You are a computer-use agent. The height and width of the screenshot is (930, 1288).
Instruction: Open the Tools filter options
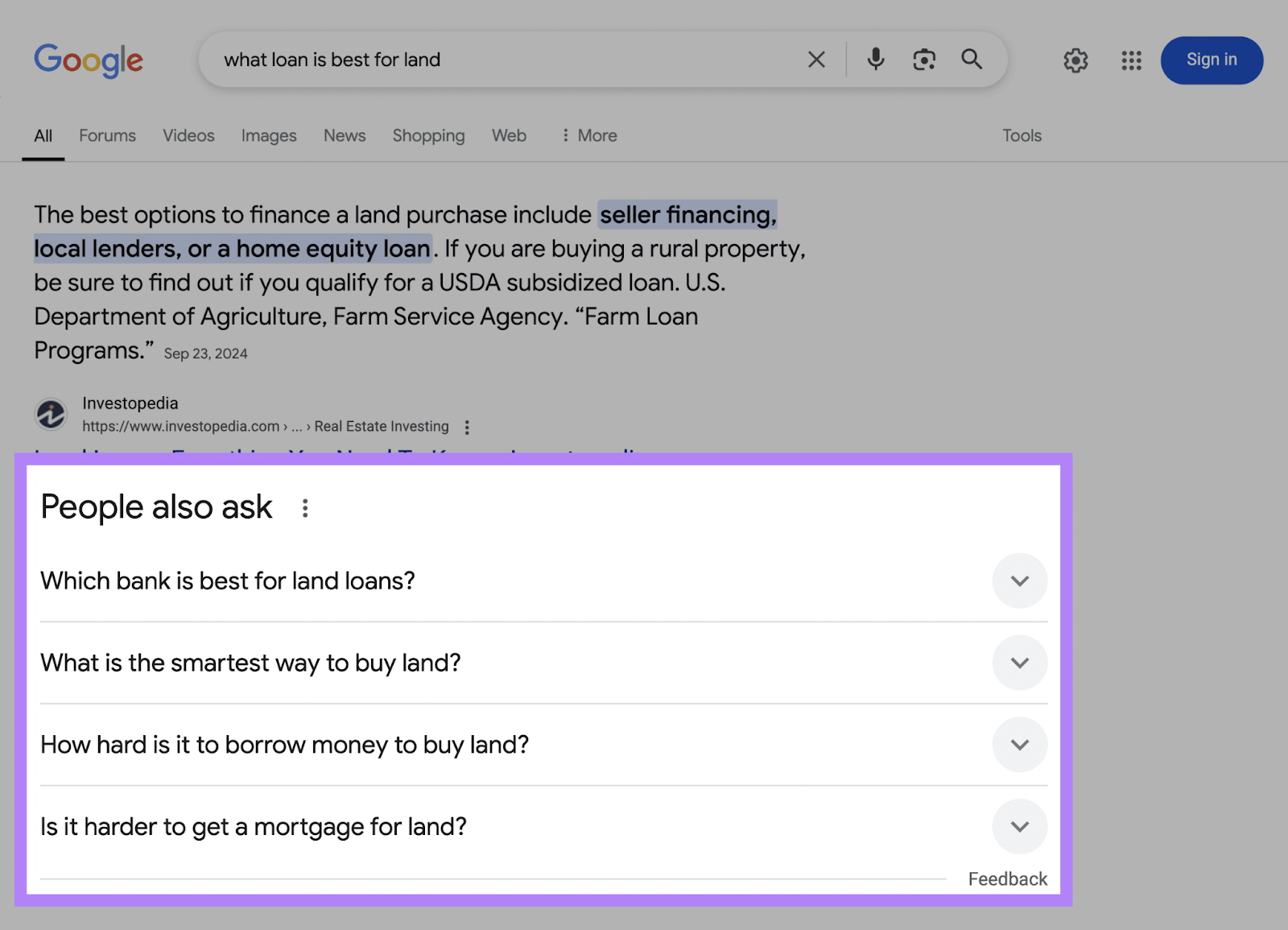pyautogui.click(x=1021, y=135)
